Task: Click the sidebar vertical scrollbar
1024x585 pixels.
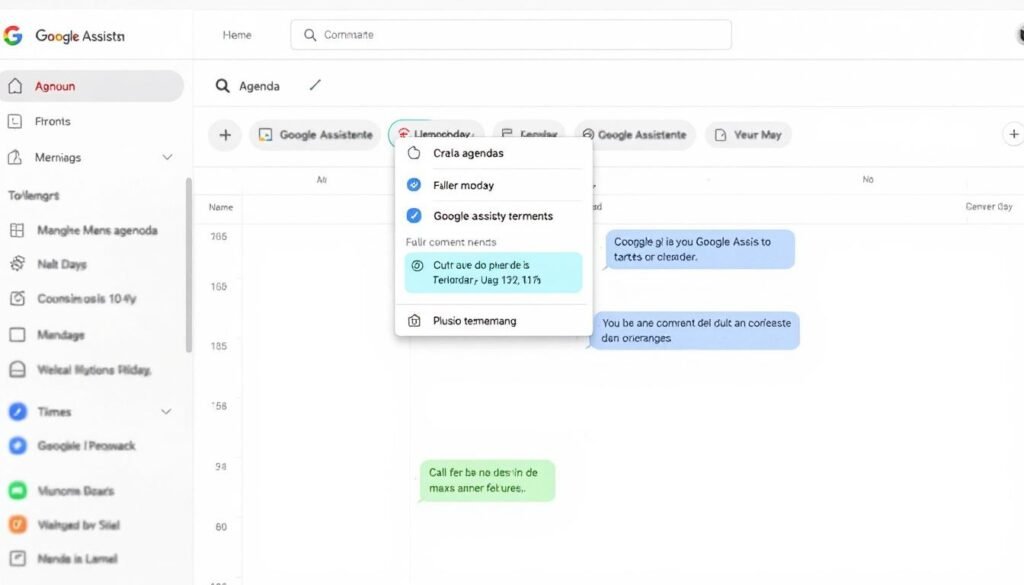Action: (189, 265)
